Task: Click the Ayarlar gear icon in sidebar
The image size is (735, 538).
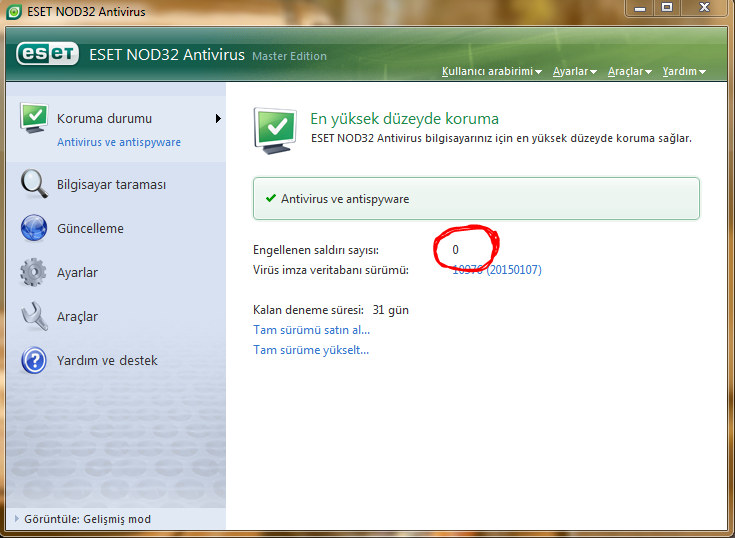Action: pyautogui.click(x=33, y=272)
